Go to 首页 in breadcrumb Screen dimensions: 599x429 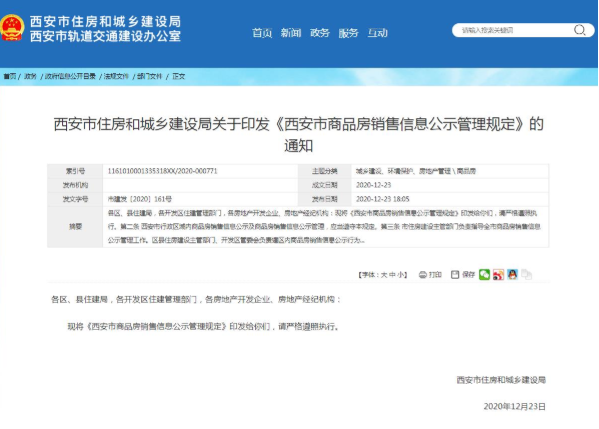pyautogui.click(x=10, y=76)
